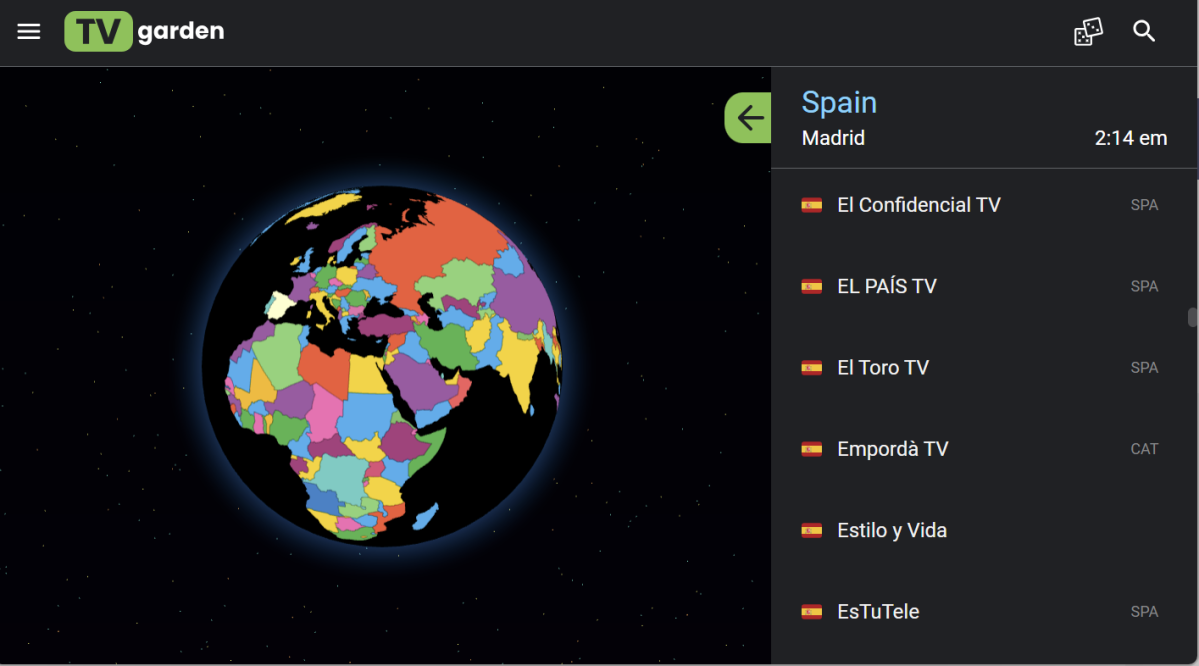Click the flag icon next to EL PAÍS TV
Image resolution: width=1199 pixels, height=666 pixels.
812,287
